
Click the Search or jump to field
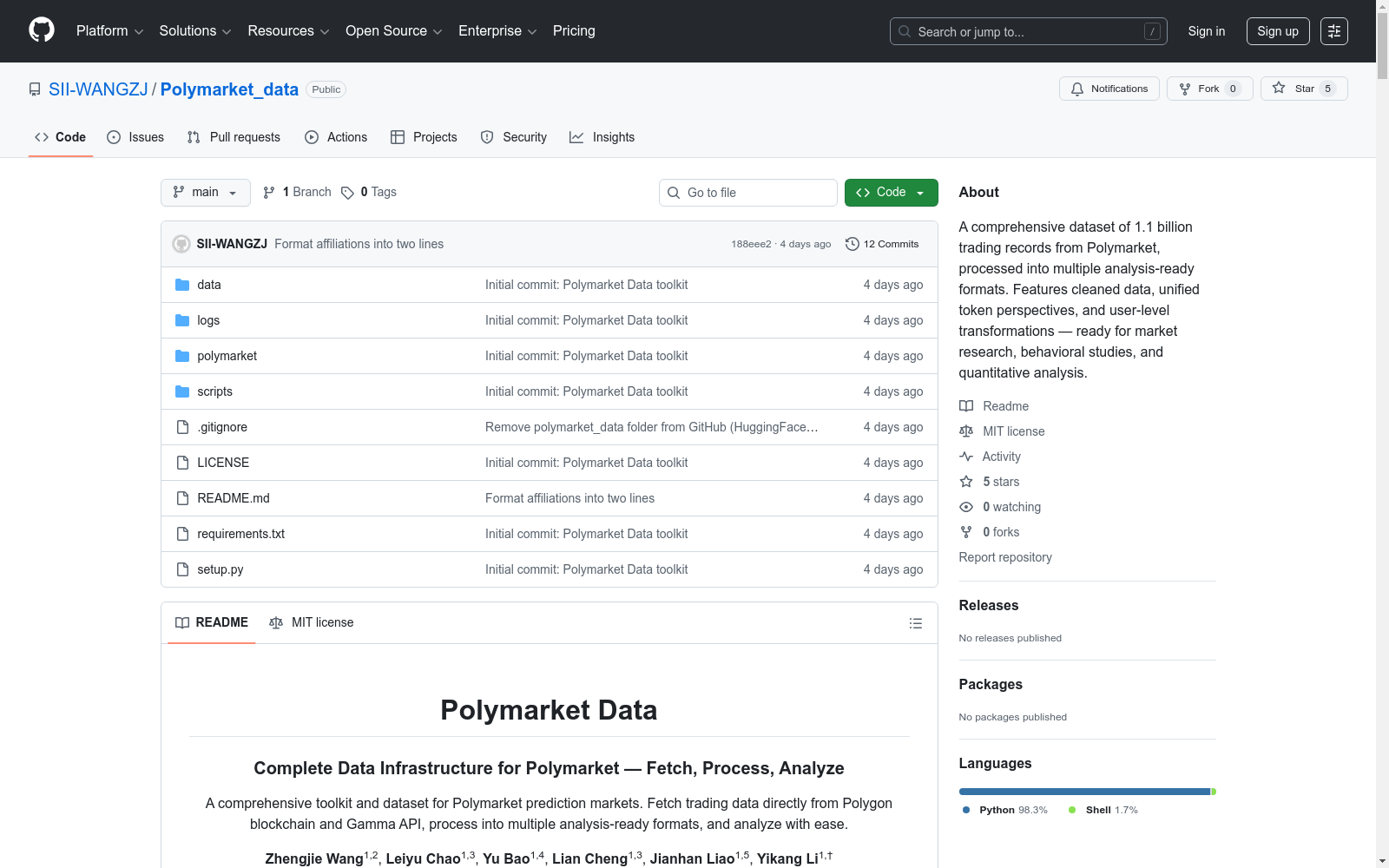tap(1029, 31)
